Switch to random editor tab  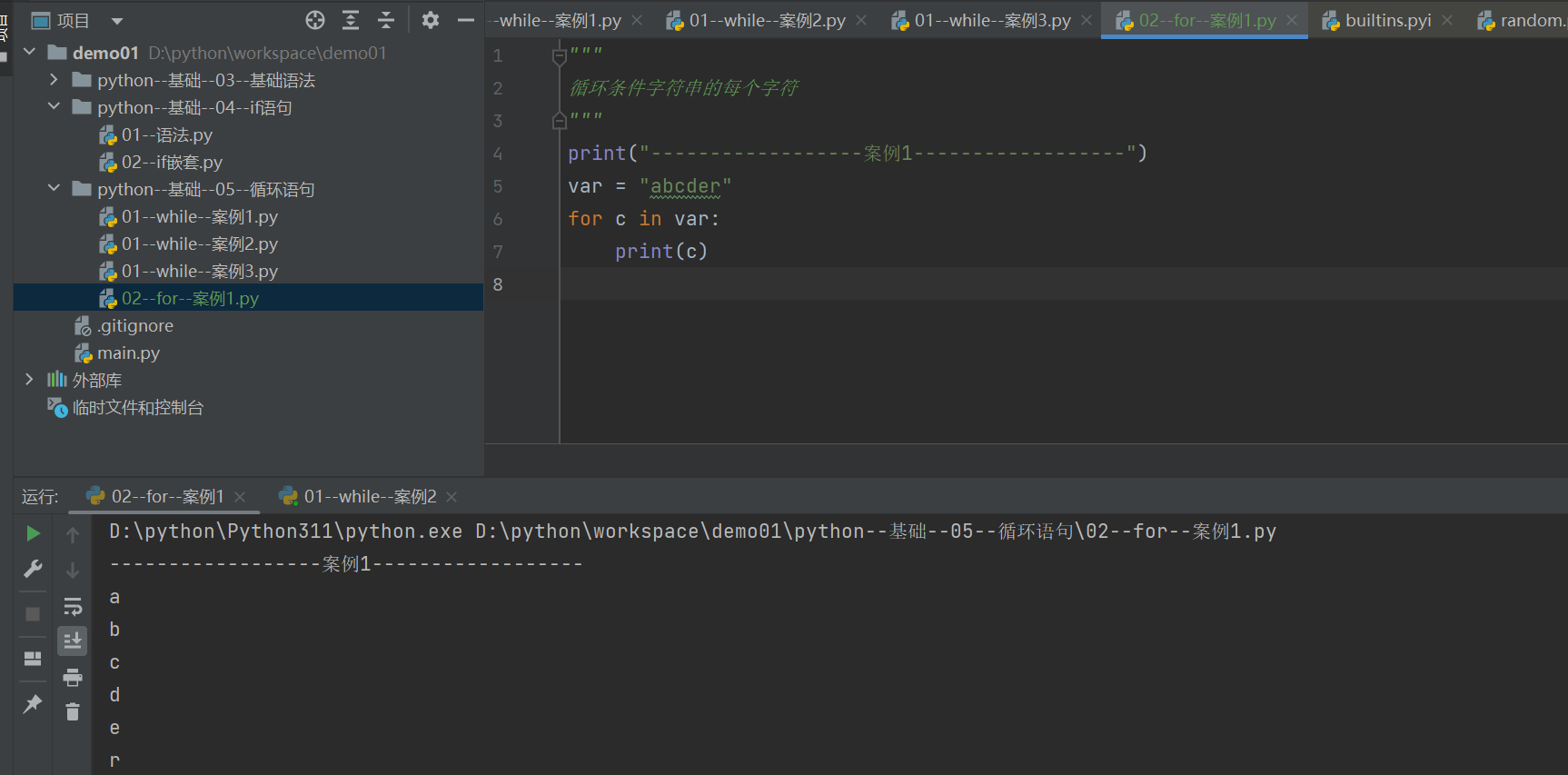(x=1522, y=20)
